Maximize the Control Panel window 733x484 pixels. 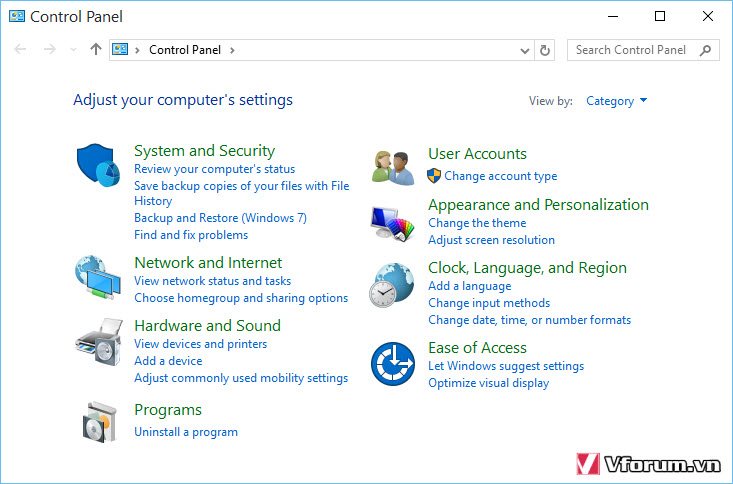pos(660,16)
